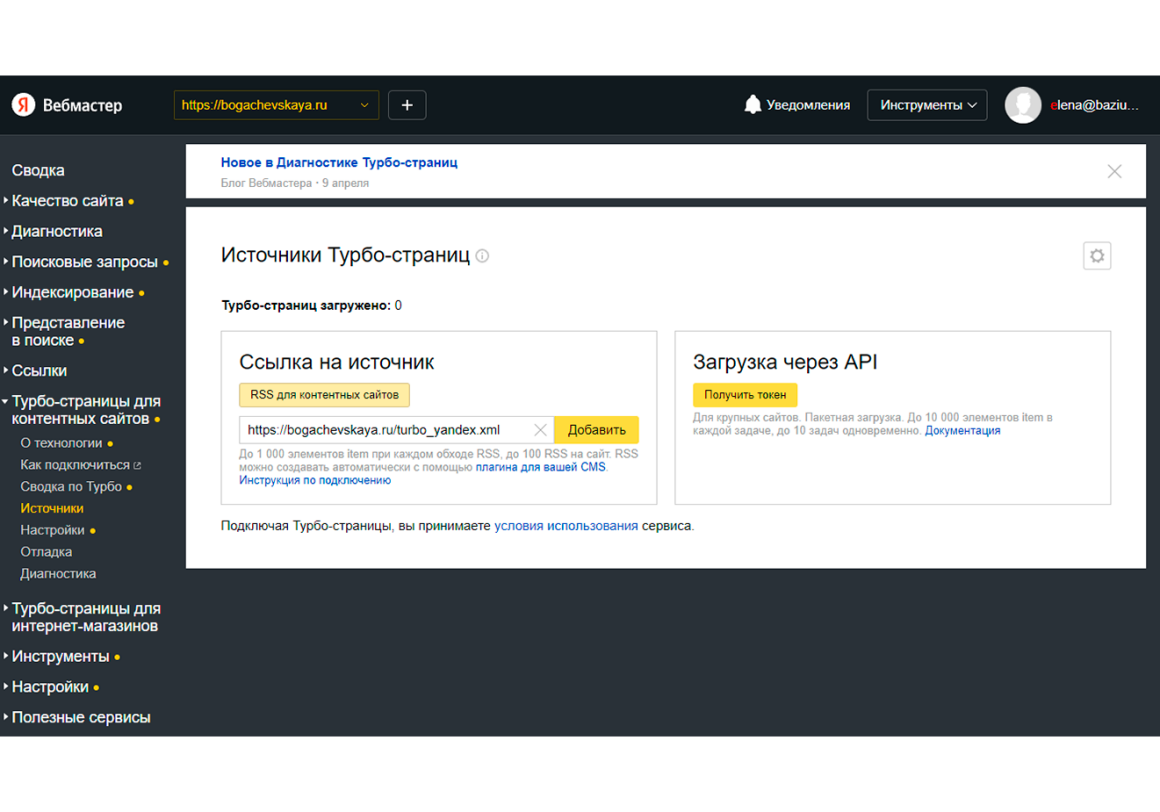1160x812 pixels.
Task: Open Отладка submenu item
Action: point(46,552)
